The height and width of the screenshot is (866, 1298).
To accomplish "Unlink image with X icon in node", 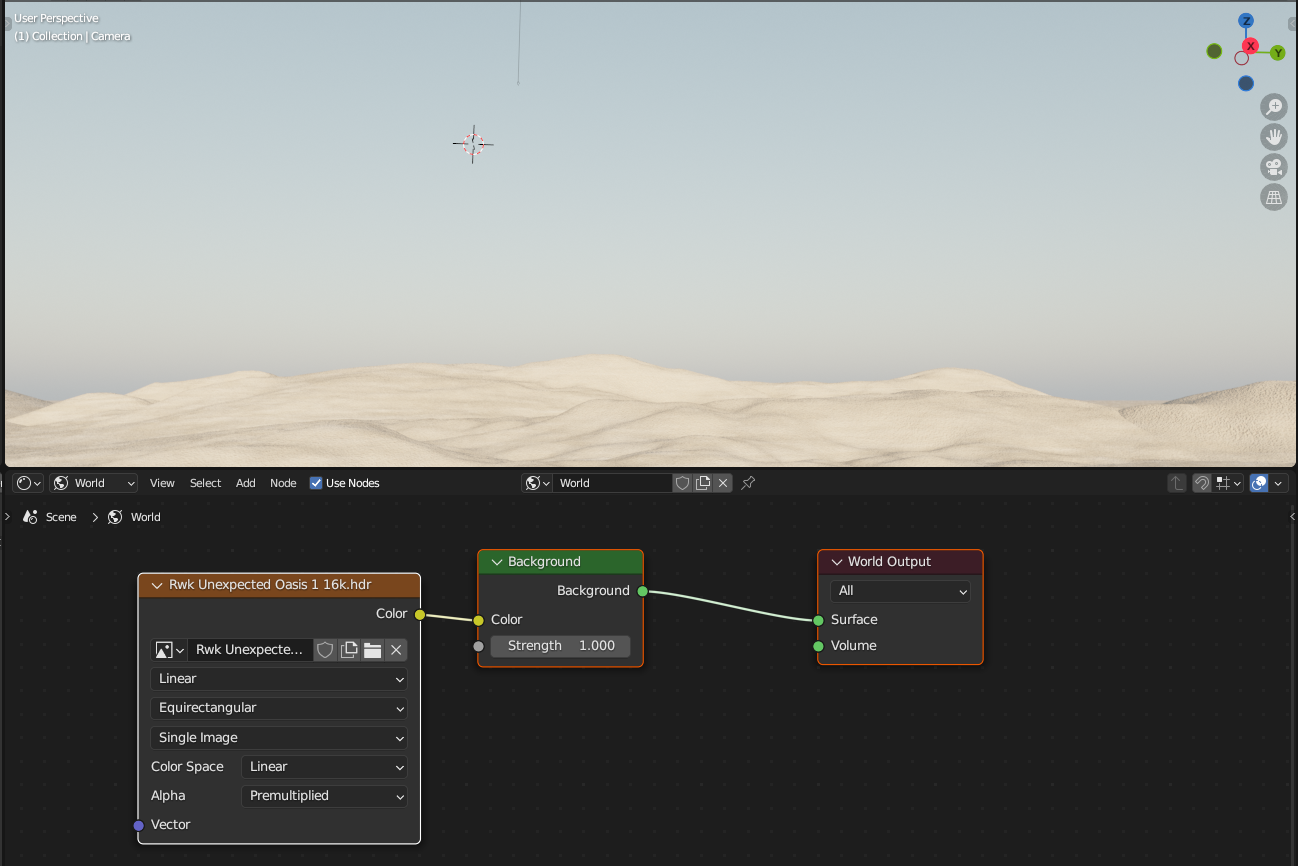I will click(396, 650).
